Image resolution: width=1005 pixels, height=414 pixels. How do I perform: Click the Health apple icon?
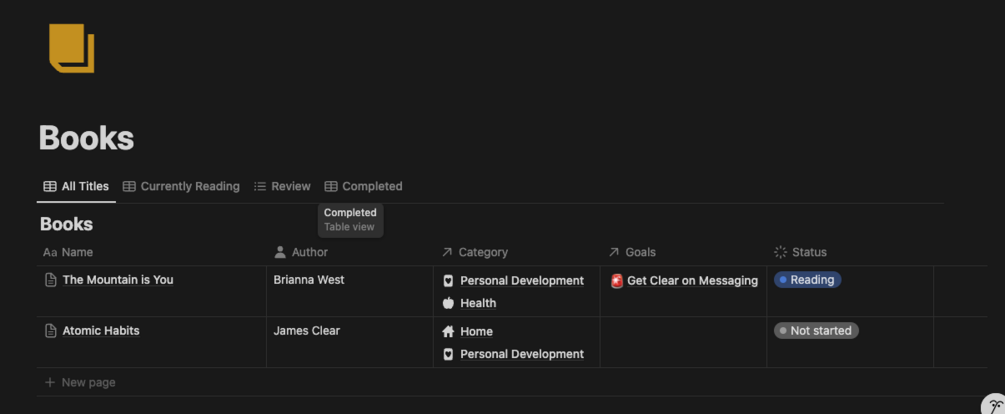coord(448,303)
